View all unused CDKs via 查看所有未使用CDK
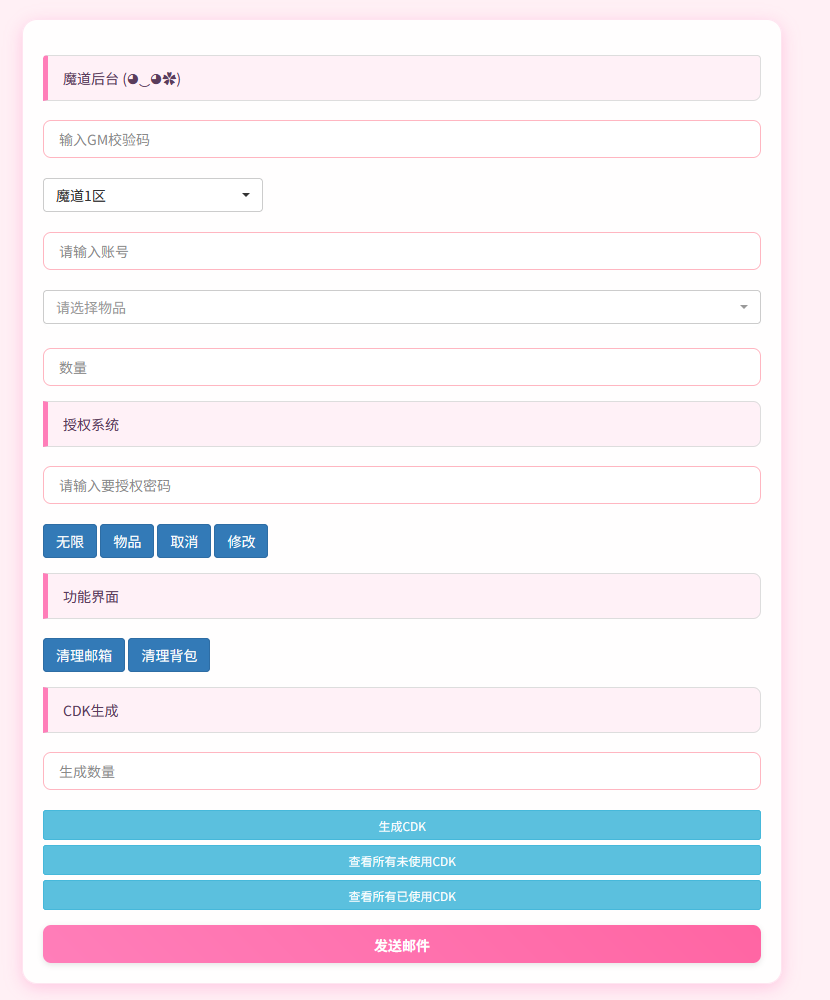Image resolution: width=830 pixels, height=1000 pixels. (x=400, y=860)
